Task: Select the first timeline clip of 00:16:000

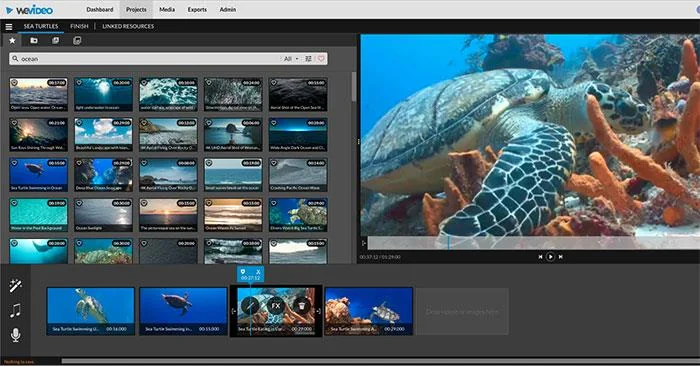Action: tap(91, 311)
